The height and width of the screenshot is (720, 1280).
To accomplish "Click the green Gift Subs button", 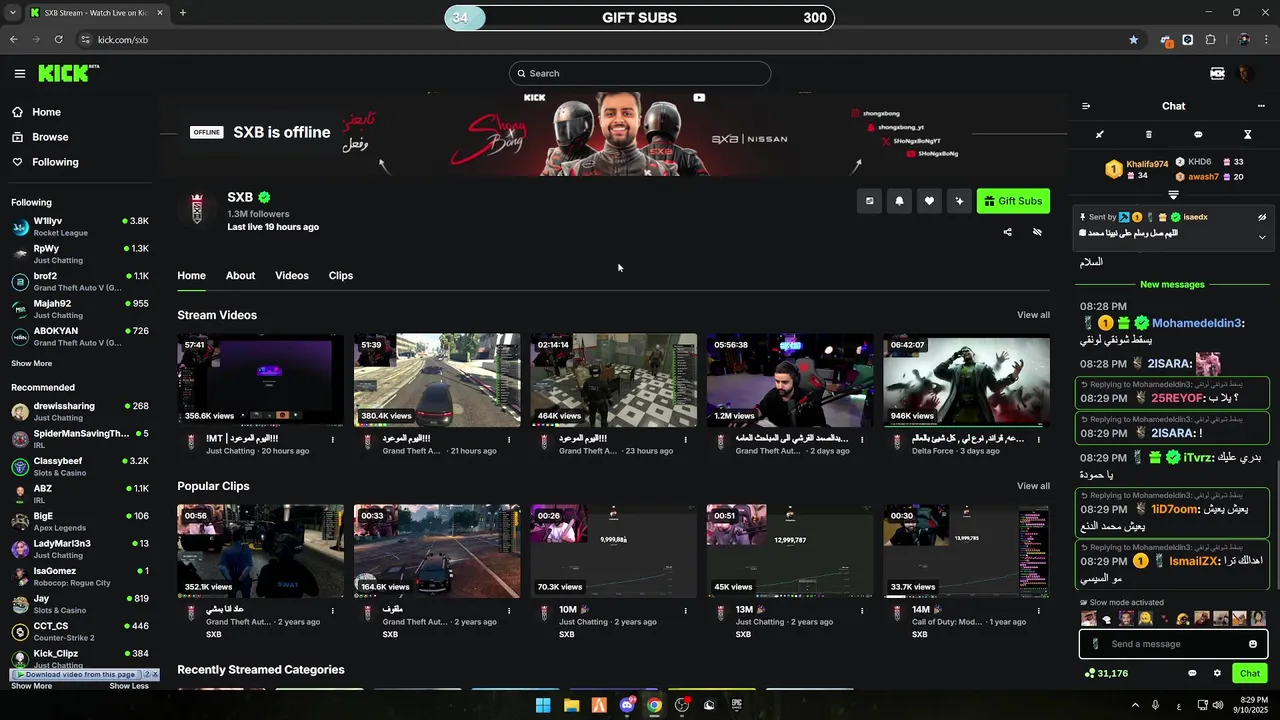I will (x=1014, y=201).
